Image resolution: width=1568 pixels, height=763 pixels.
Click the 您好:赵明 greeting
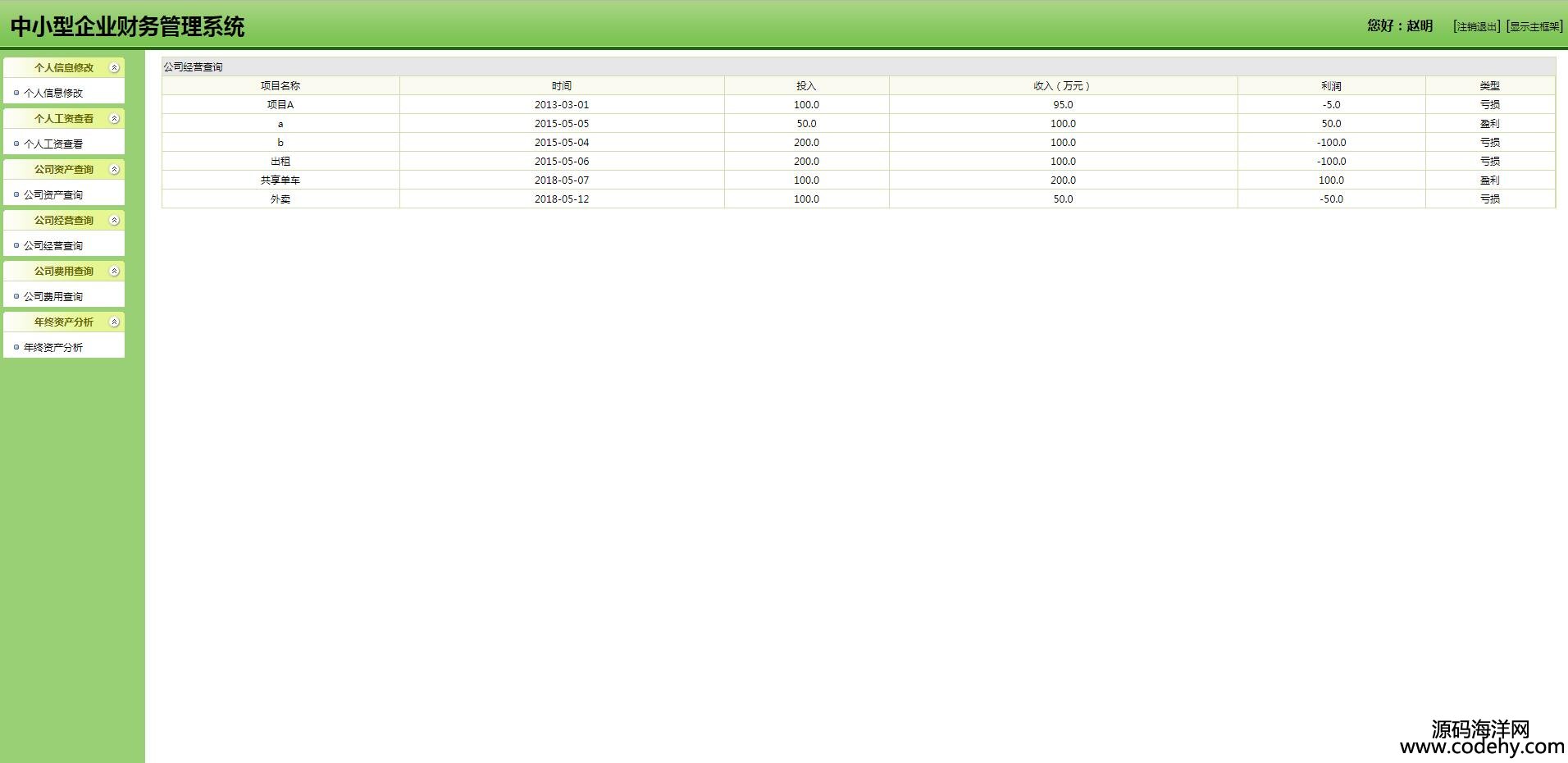(1400, 26)
